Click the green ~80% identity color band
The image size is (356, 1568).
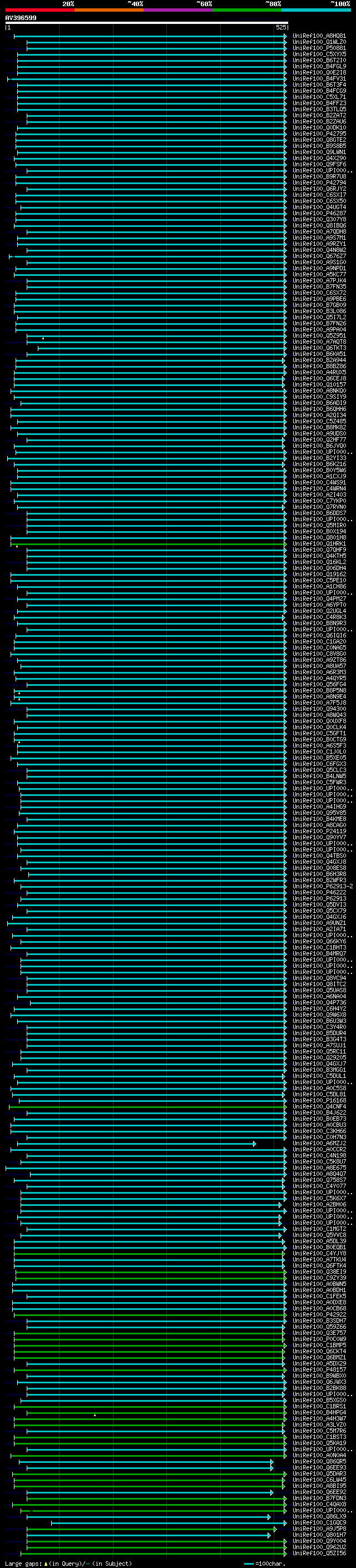pyautogui.click(x=247, y=10)
